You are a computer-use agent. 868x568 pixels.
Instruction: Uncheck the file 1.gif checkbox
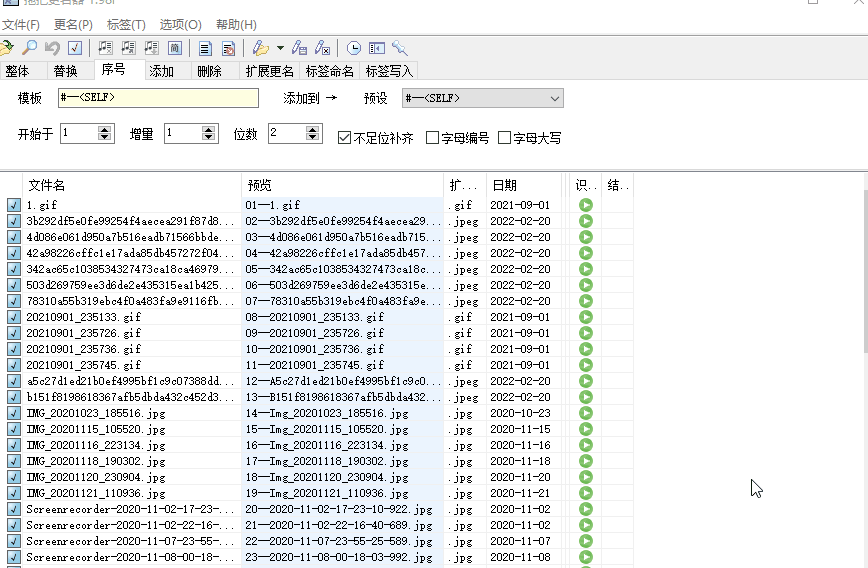pos(14,205)
